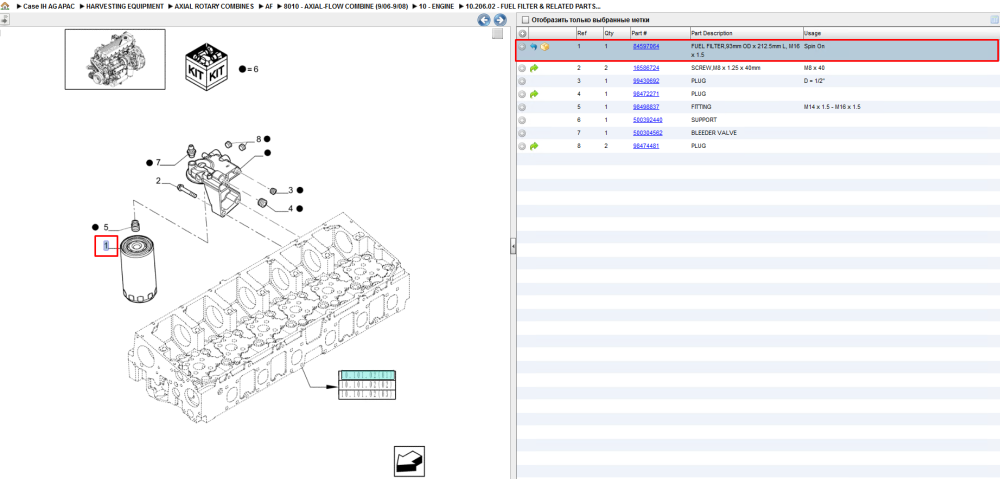Open part number 500304562 link
The width and height of the screenshot is (1000, 479).
[648, 133]
